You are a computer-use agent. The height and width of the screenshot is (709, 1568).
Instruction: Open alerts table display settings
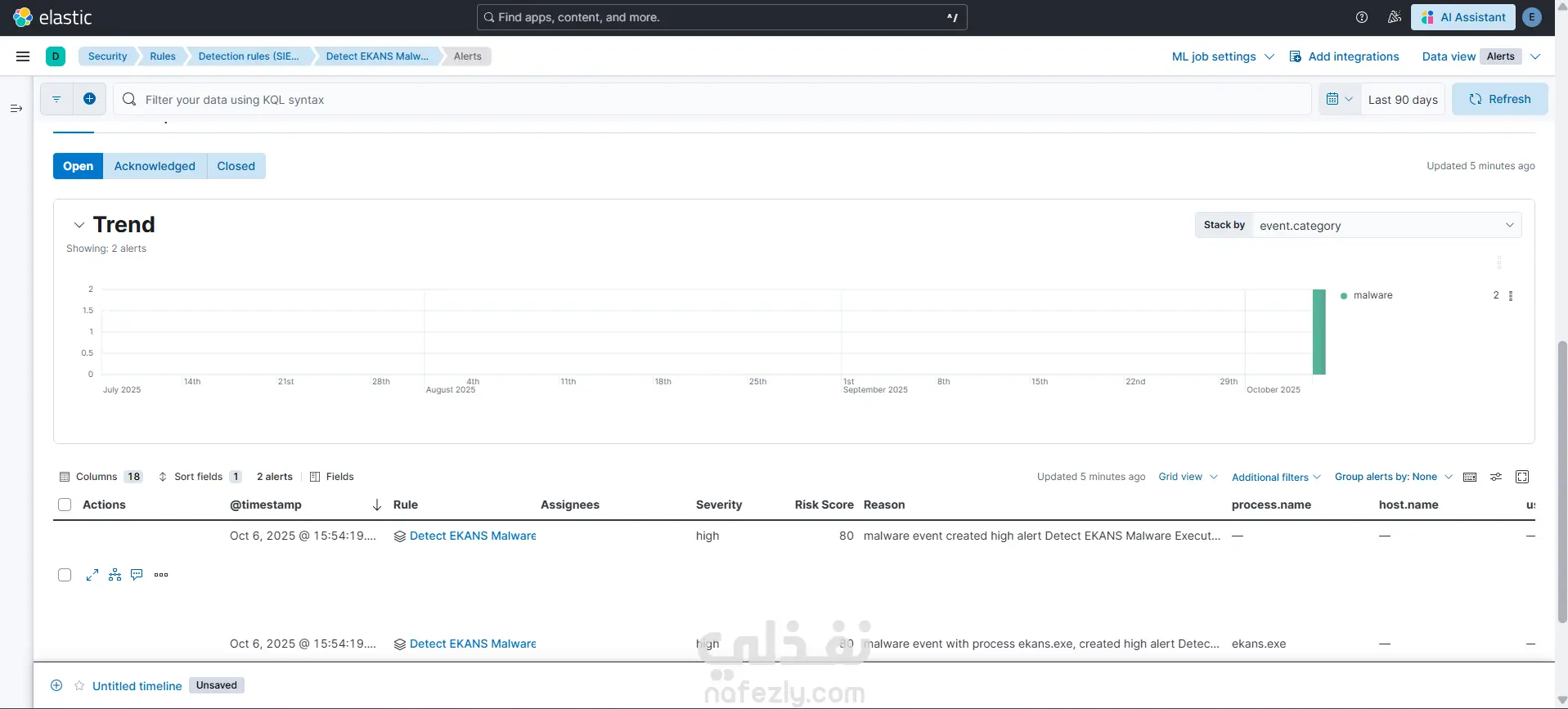click(x=1496, y=477)
